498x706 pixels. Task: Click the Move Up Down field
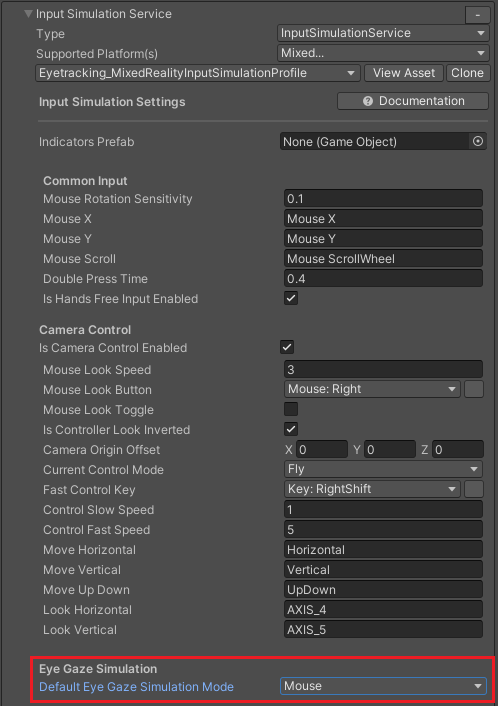click(x=383, y=589)
